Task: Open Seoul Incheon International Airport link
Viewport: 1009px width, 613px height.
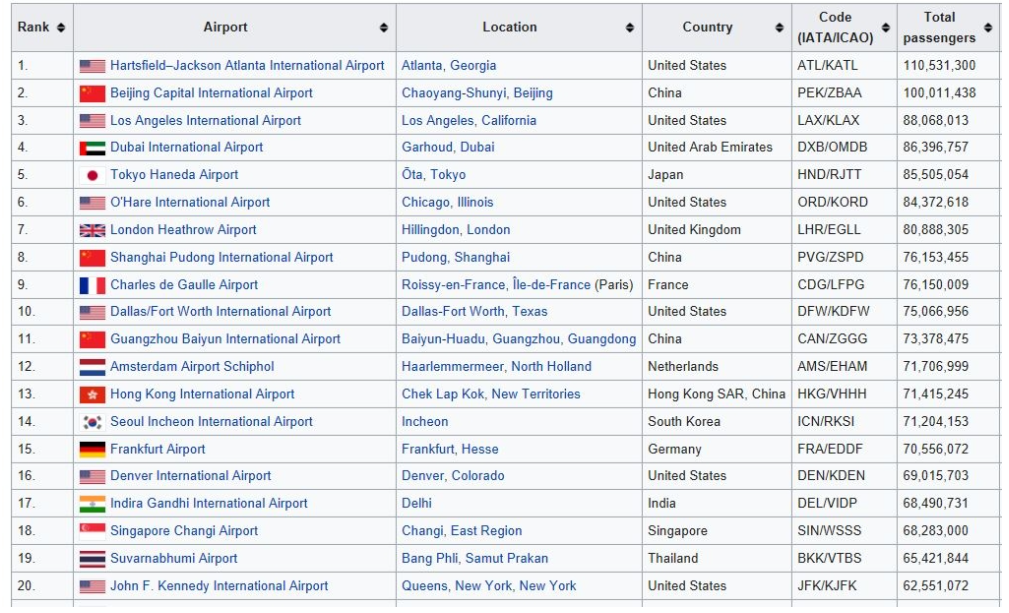Action: (x=211, y=422)
